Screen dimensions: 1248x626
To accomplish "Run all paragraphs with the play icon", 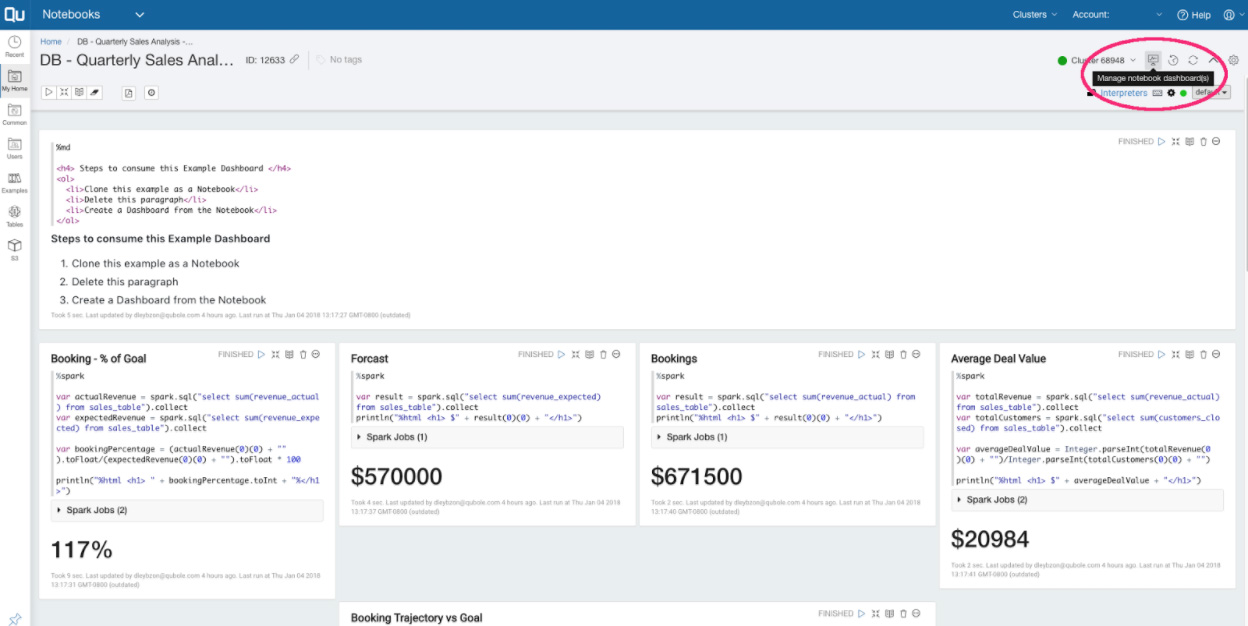I will 49,92.
